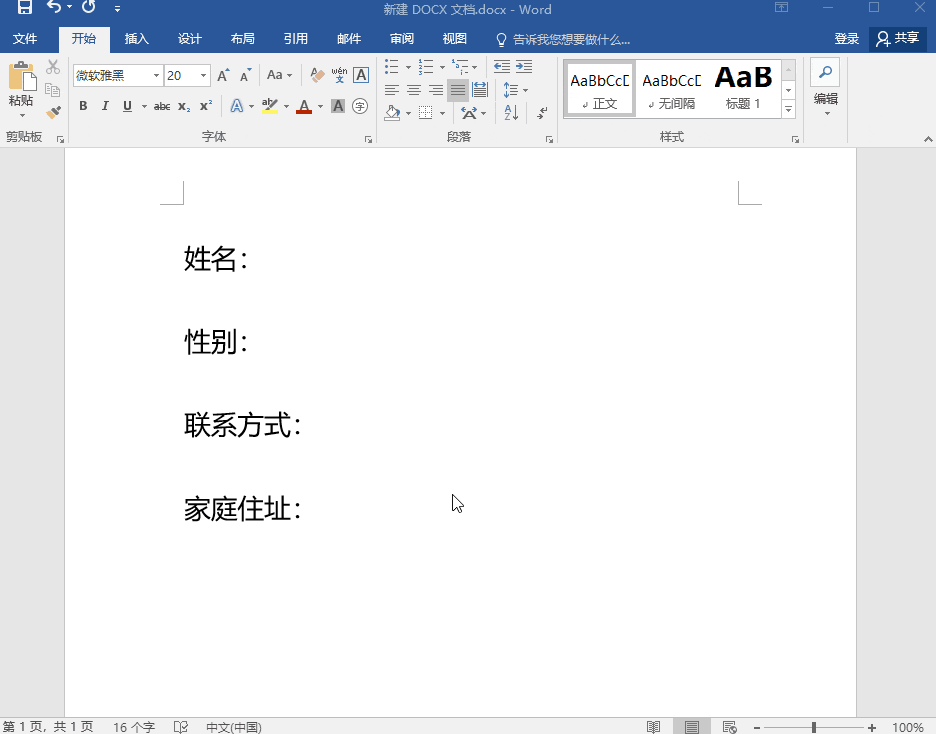Image resolution: width=936 pixels, height=734 pixels.
Task: Click the 登录 sign-in link
Action: tap(846, 39)
